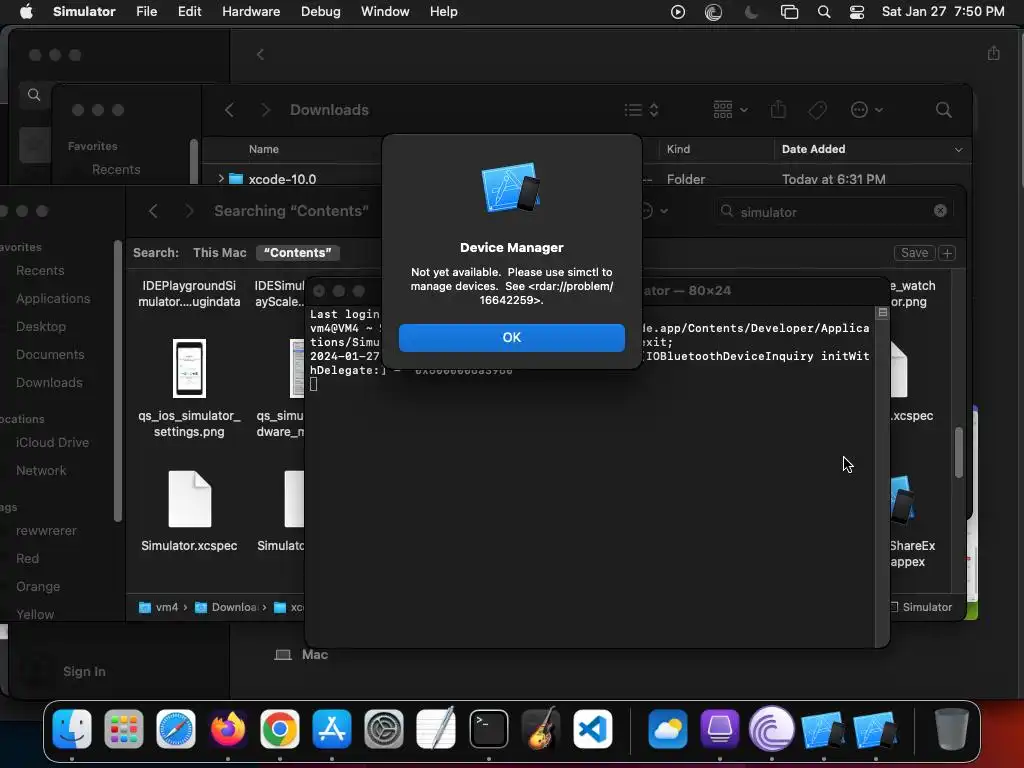Click the search icon in Downloads window
The width and height of the screenshot is (1024, 768).
point(943,110)
